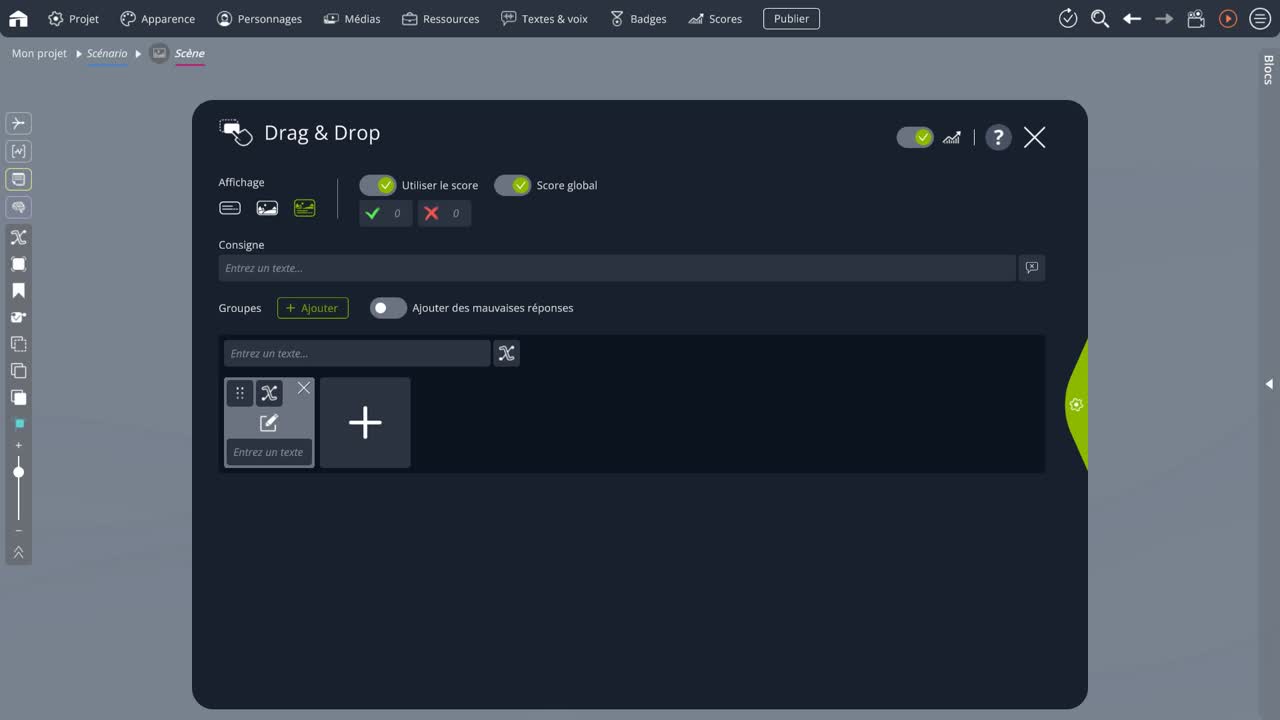
Task: Go to the home screen icon
Action: (18, 18)
